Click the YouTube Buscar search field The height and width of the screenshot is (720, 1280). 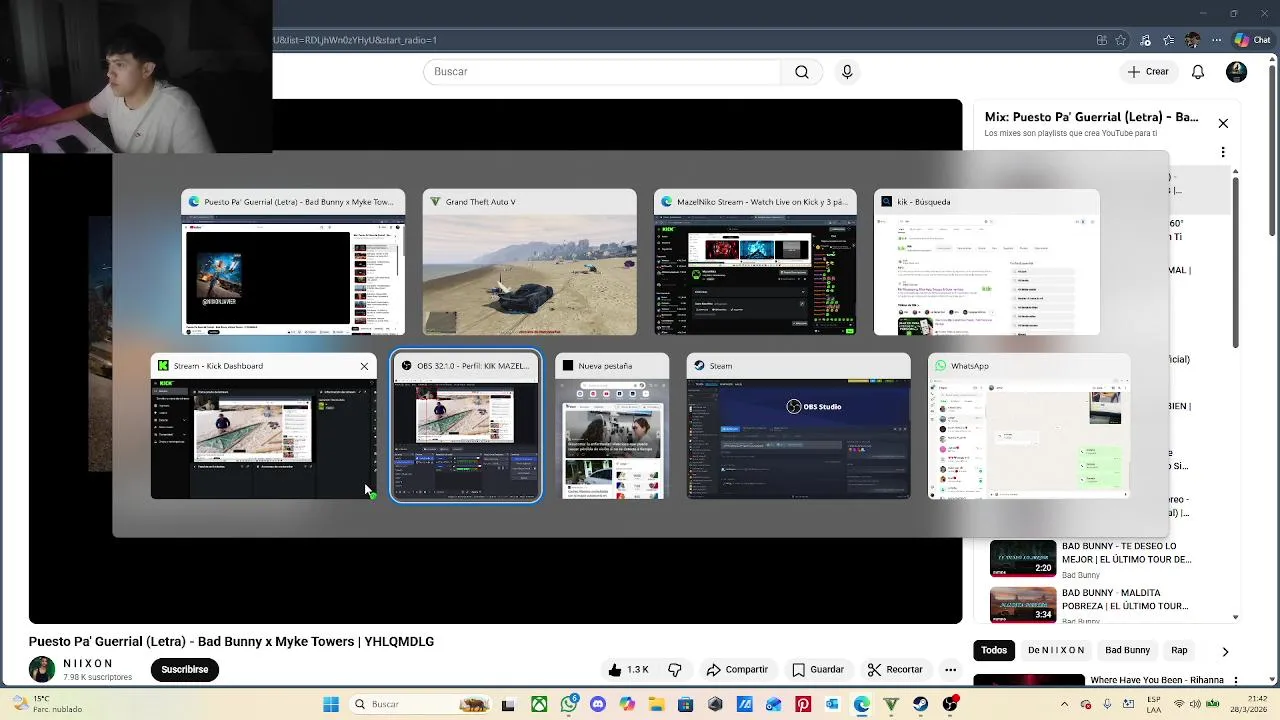pyautogui.click(x=602, y=72)
